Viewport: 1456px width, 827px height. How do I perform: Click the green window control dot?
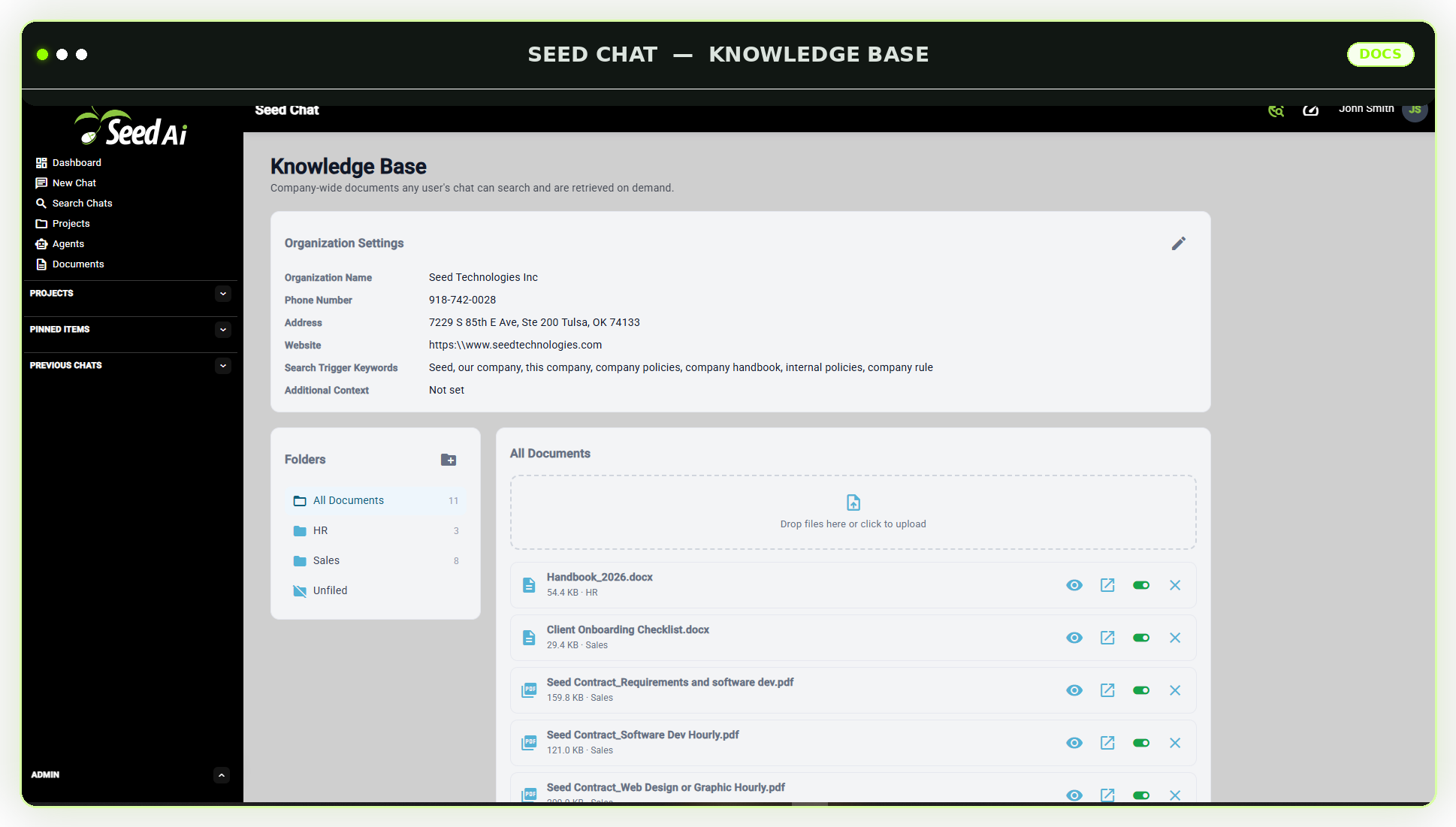[x=43, y=54]
